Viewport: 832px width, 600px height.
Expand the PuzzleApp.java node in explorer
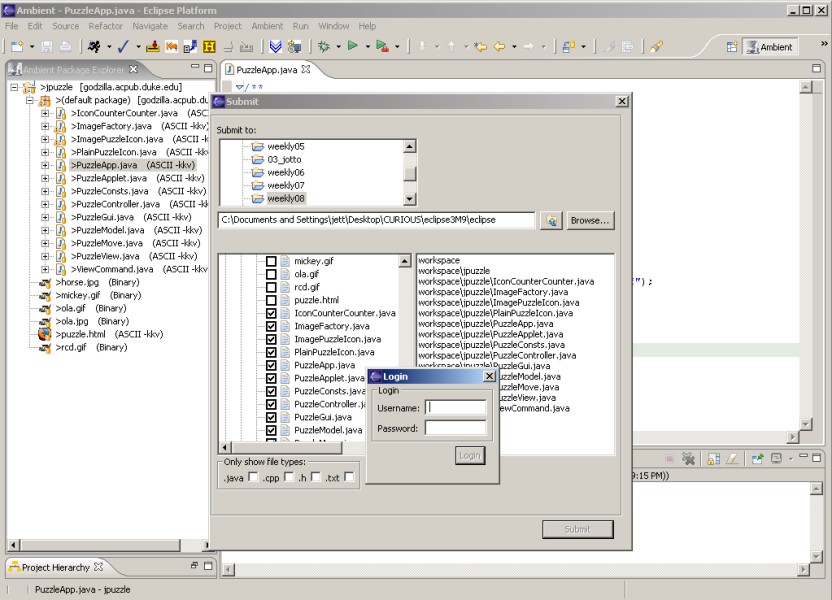pyautogui.click(x=45, y=165)
